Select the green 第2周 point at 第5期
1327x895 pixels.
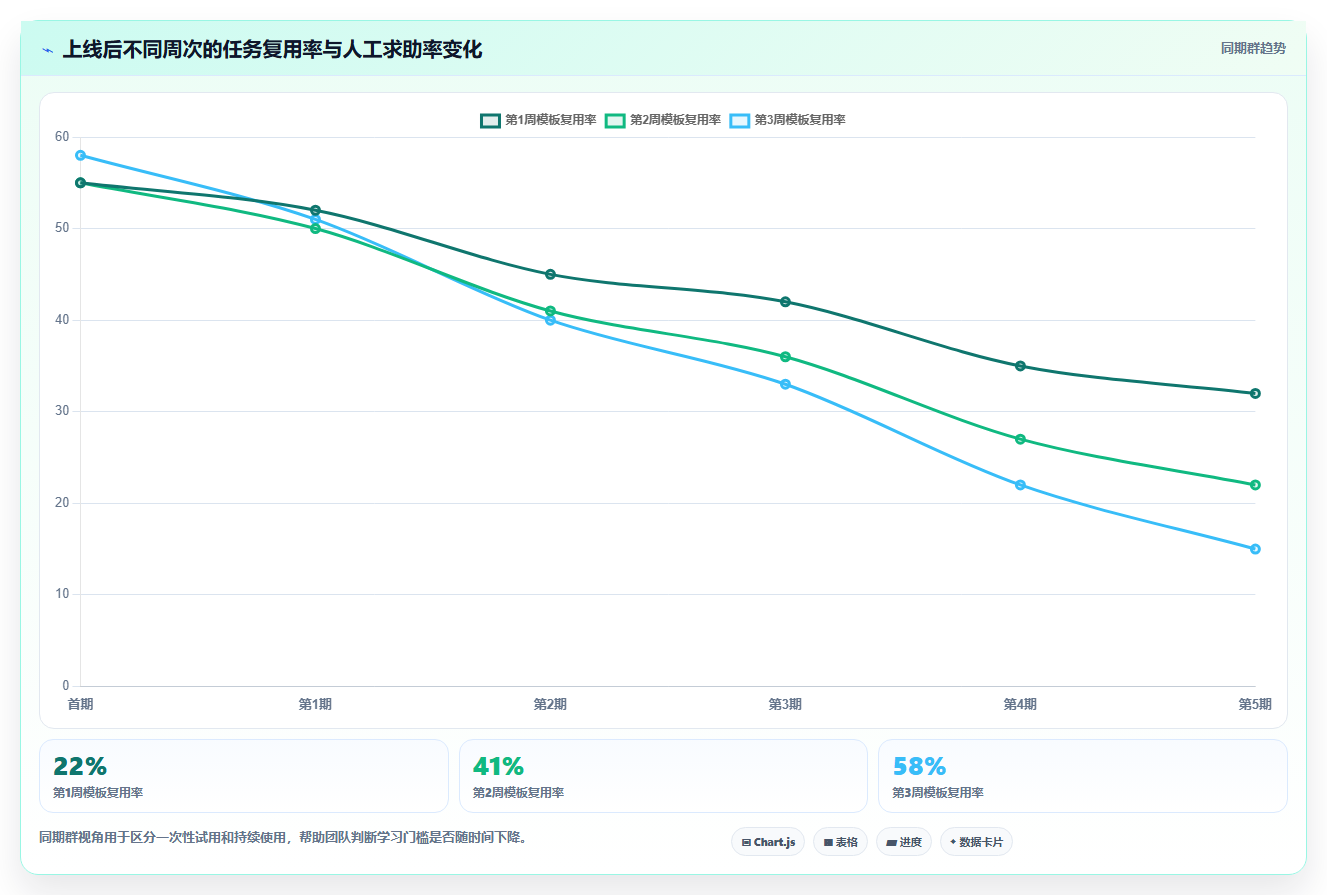pos(1255,485)
